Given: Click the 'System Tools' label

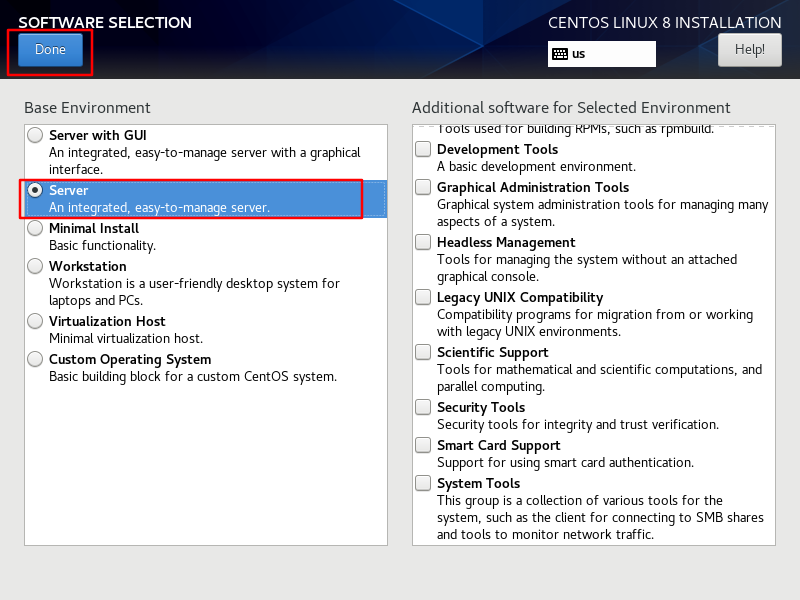Looking at the screenshot, I should click(479, 483).
